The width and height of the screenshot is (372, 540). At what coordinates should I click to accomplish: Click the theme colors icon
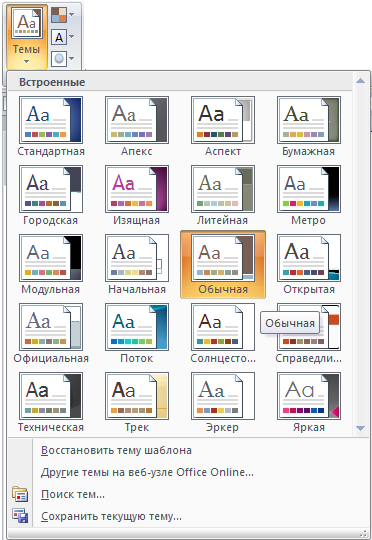click(x=59, y=15)
